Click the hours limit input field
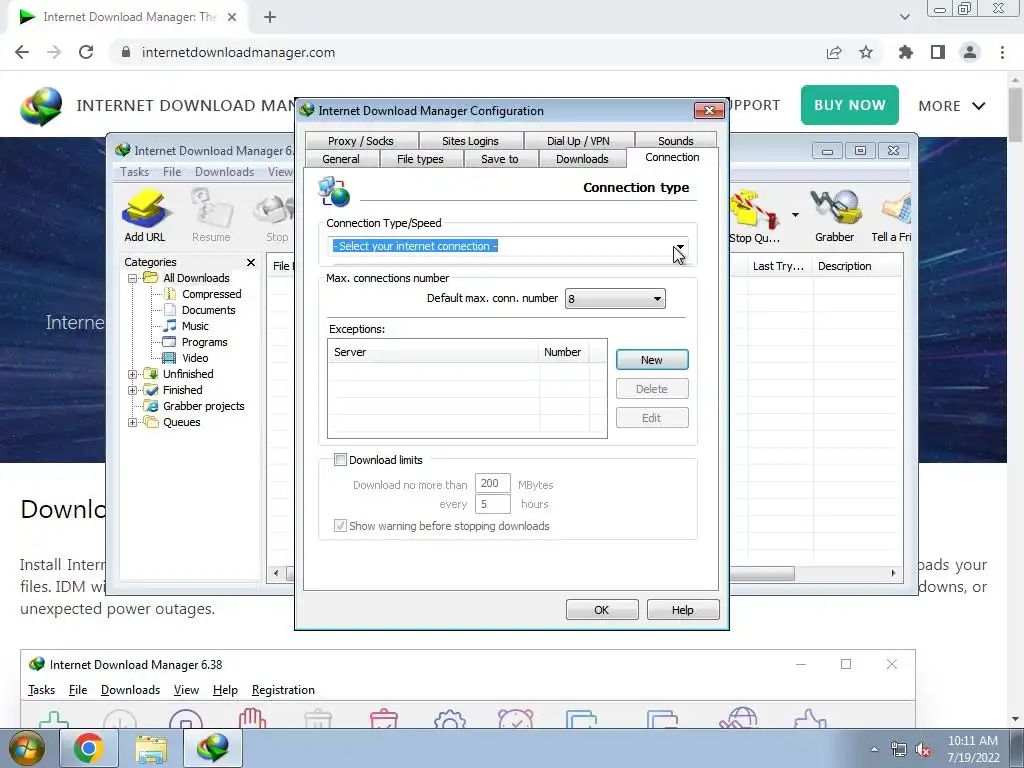 [492, 504]
